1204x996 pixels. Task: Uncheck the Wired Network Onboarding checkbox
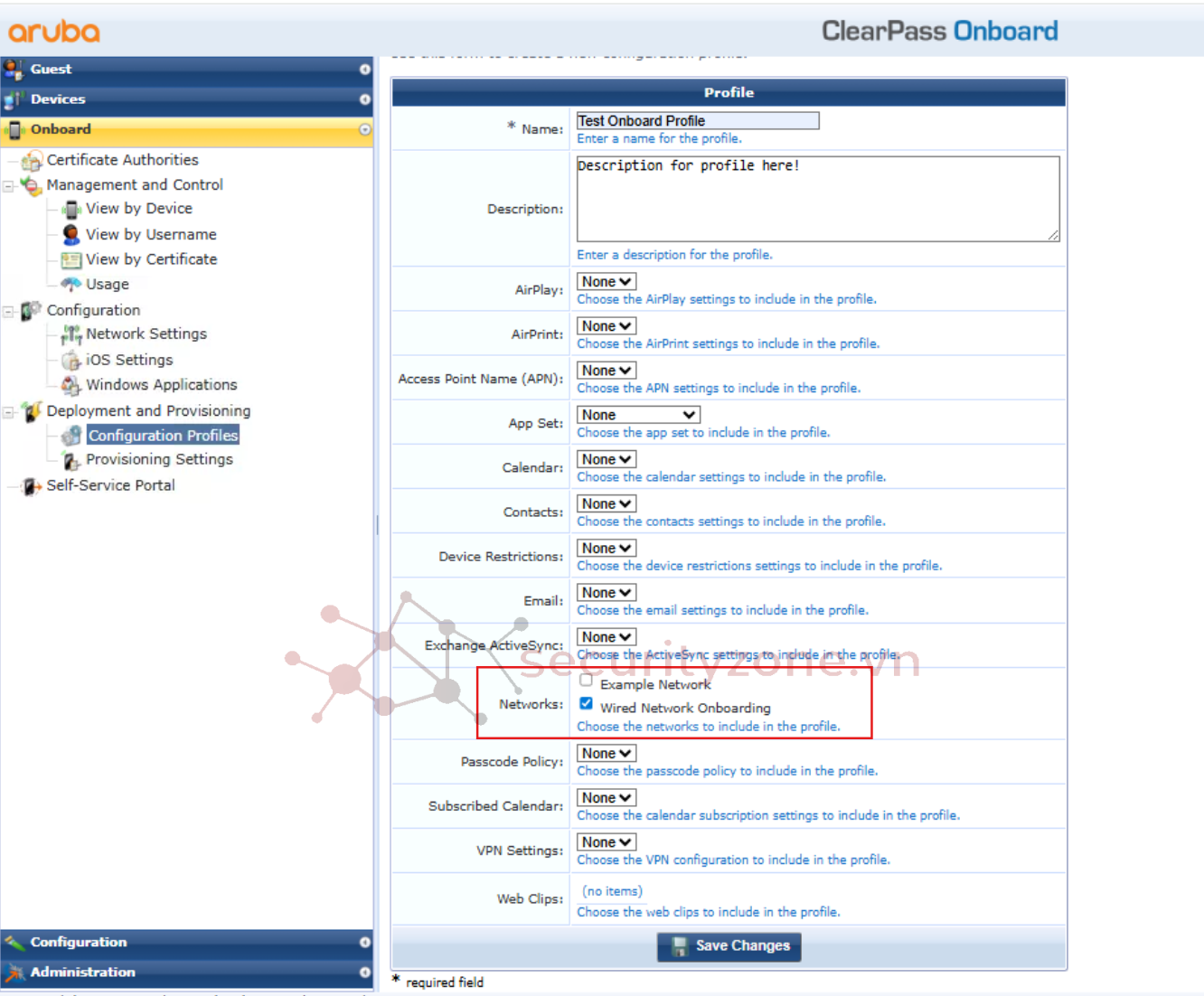click(x=587, y=704)
